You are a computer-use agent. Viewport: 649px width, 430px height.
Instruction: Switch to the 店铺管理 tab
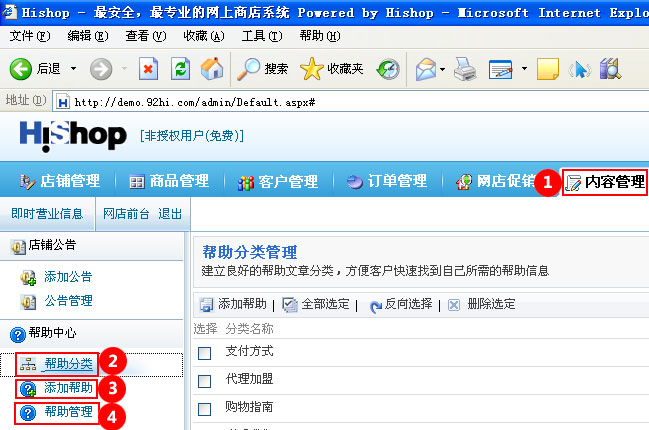coord(60,181)
